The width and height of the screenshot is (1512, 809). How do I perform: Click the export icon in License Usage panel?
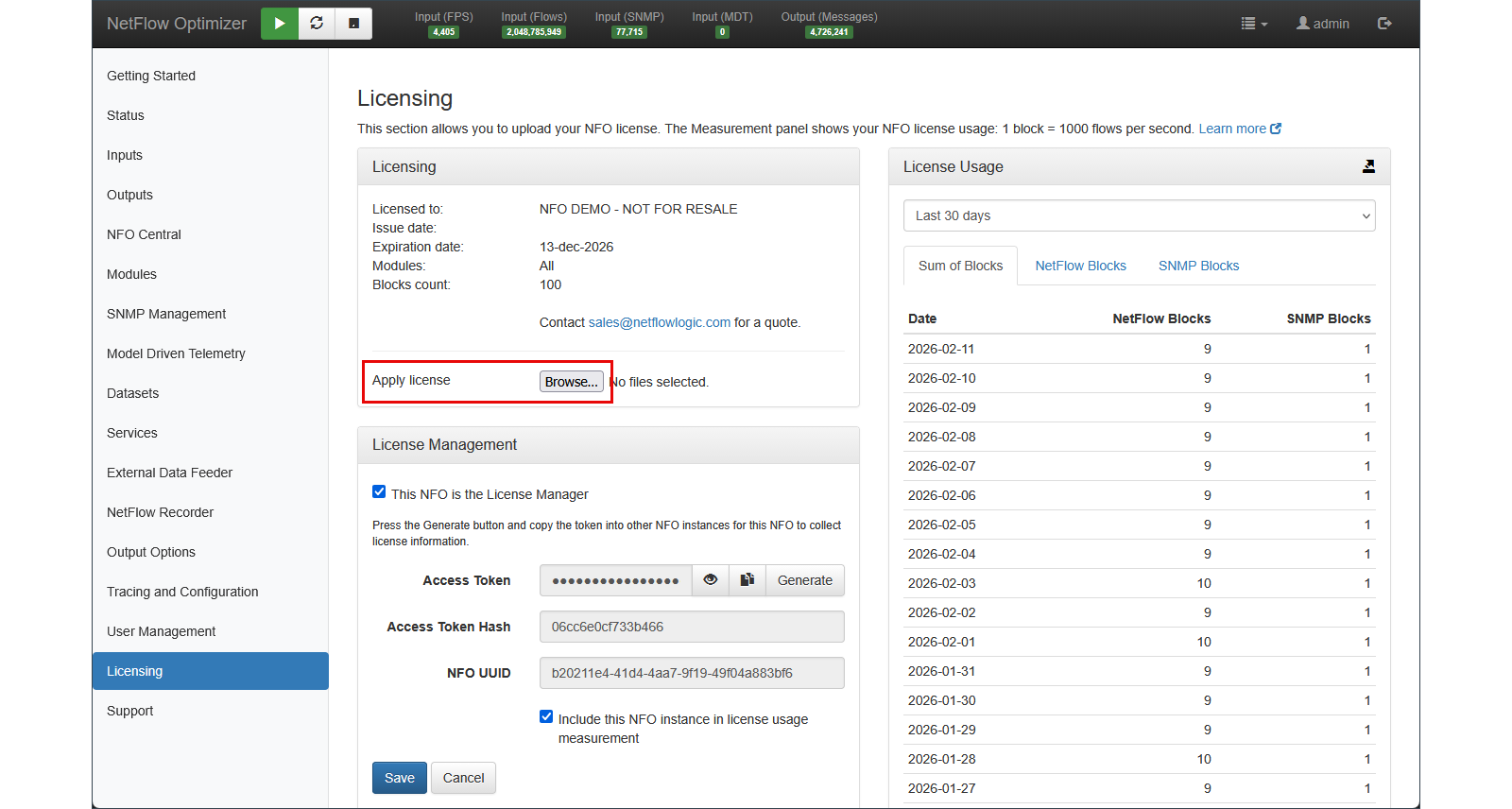pyautogui.click(x=1367, y=166)
